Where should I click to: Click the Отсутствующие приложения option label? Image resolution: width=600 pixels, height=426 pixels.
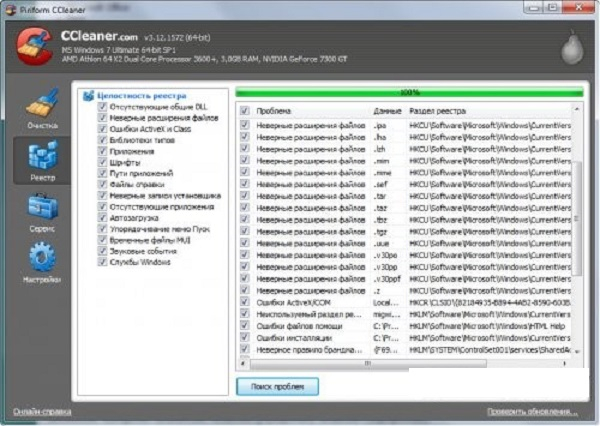(162, 207)
